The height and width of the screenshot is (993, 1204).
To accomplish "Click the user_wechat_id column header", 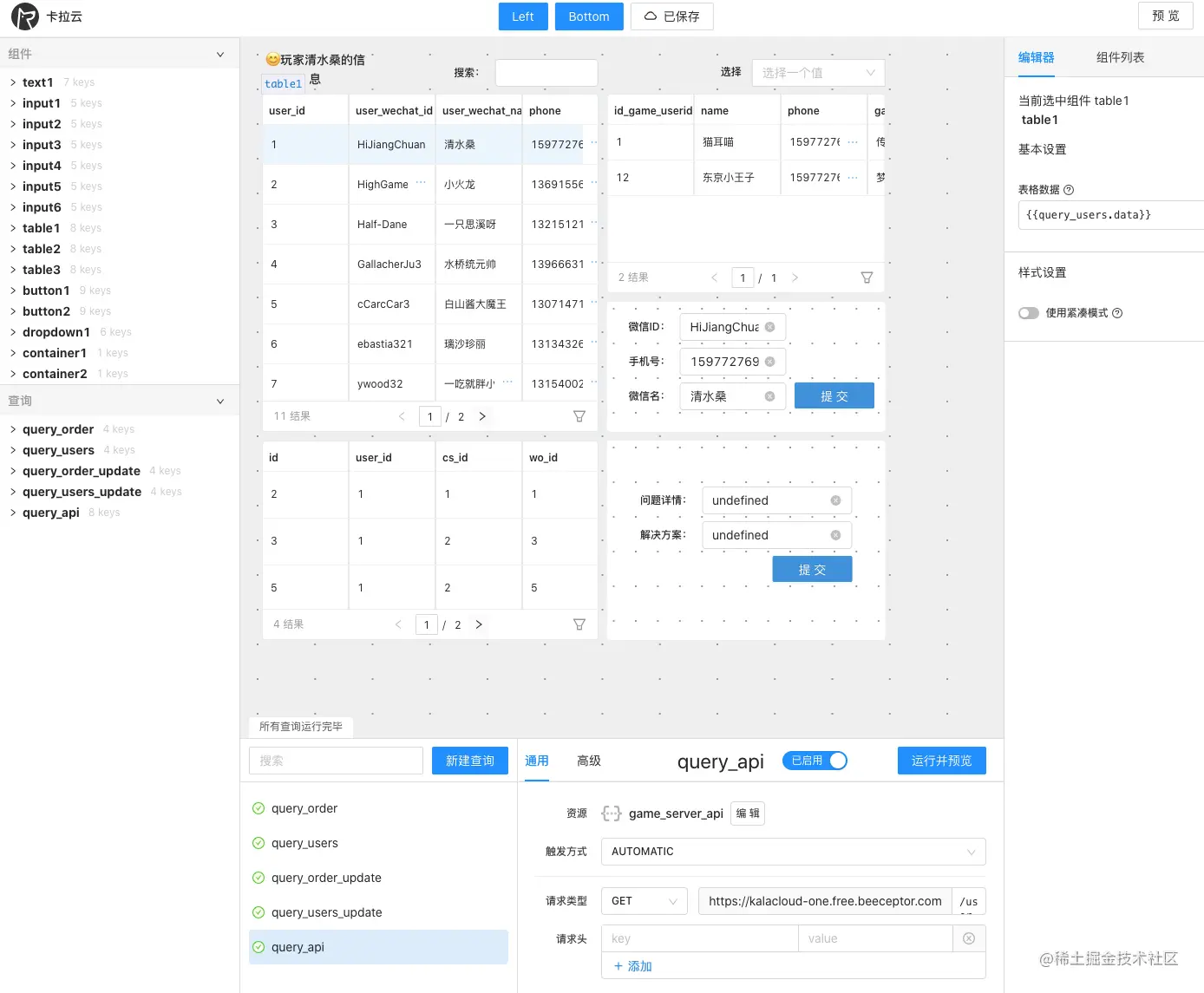I will coord(394,111).
